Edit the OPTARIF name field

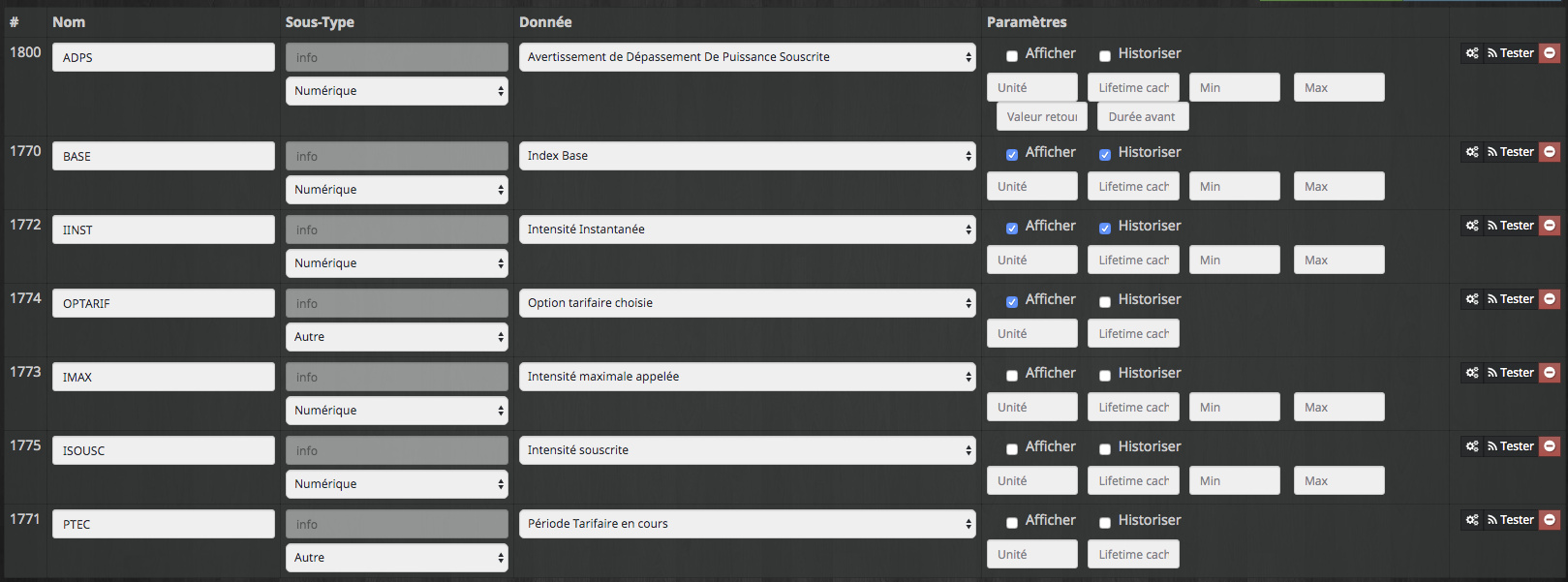pos(163,303)
